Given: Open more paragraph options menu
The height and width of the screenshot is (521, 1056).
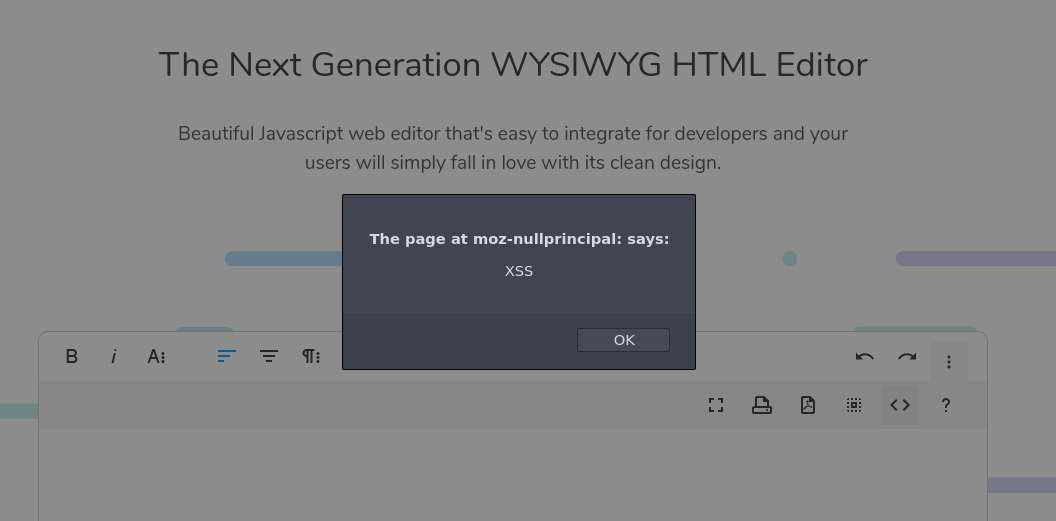Looking at the screenshot, I should pyautogui.click(x=311, y=357).
